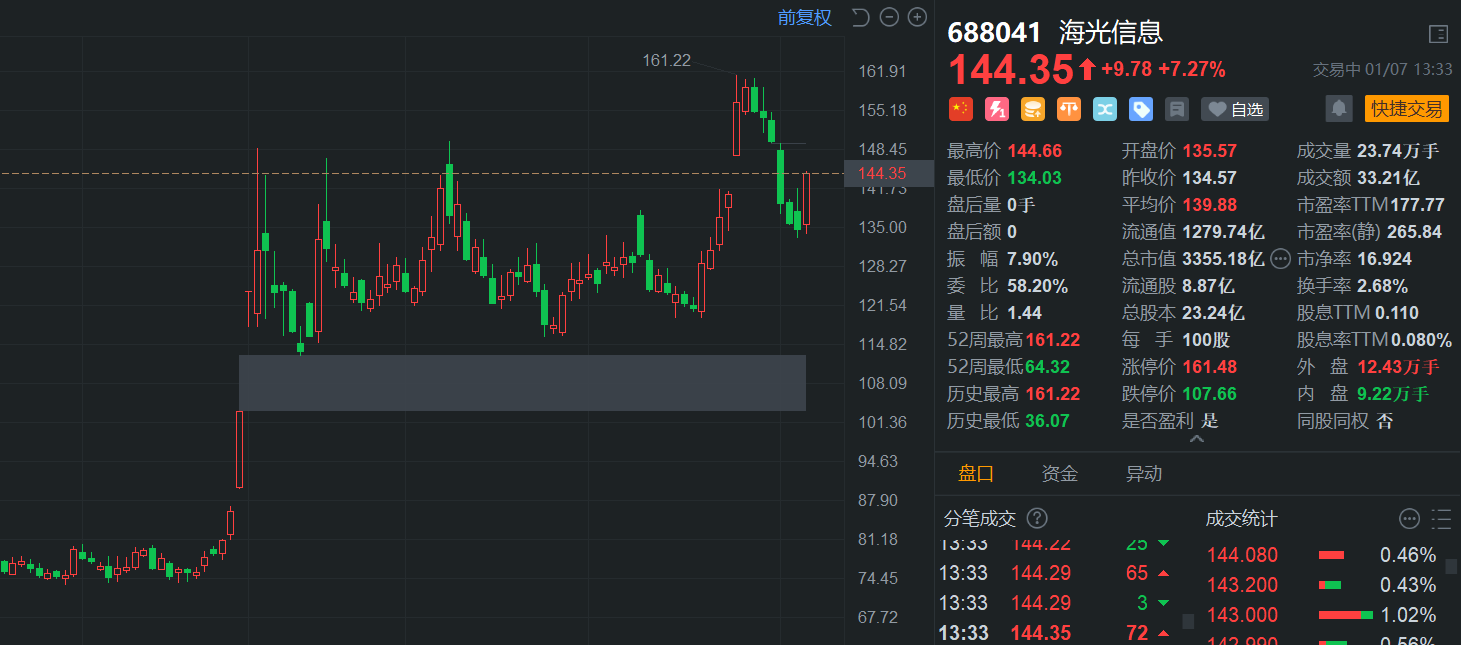Image resolution: width=1461 pixels, height=645 pixels.
Task: Open more options for 成交统计
Action: (x=1410, y=518)
